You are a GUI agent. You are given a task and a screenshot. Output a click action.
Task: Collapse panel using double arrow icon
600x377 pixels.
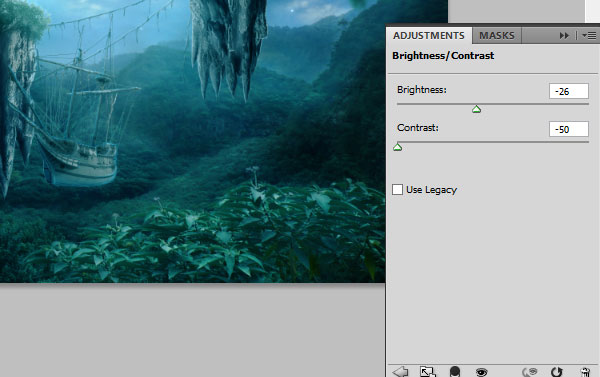pyautogui.click(x=564, y=36)
